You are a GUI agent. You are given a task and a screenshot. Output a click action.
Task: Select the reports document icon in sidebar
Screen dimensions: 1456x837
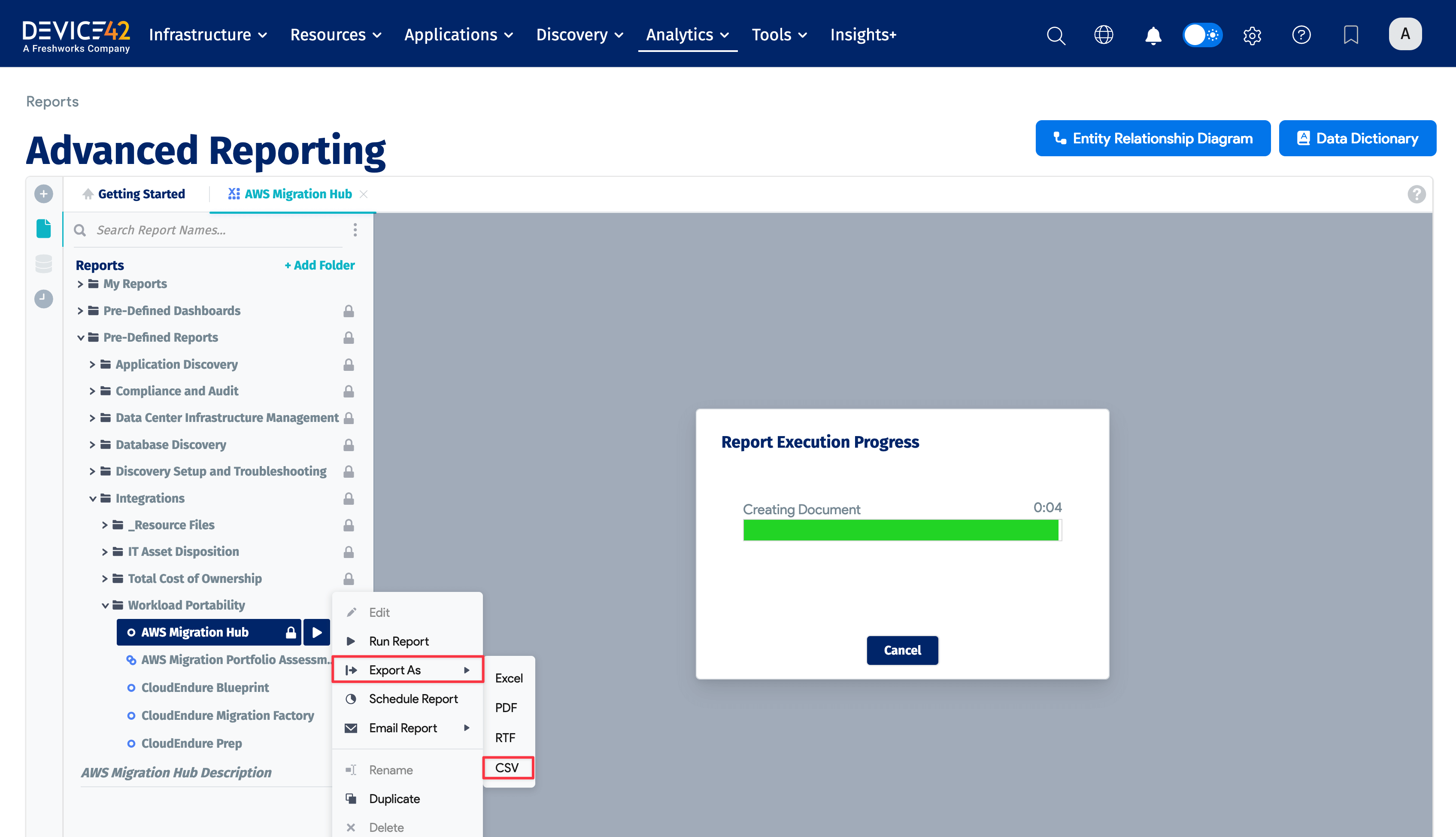click(x=44, y=228)
